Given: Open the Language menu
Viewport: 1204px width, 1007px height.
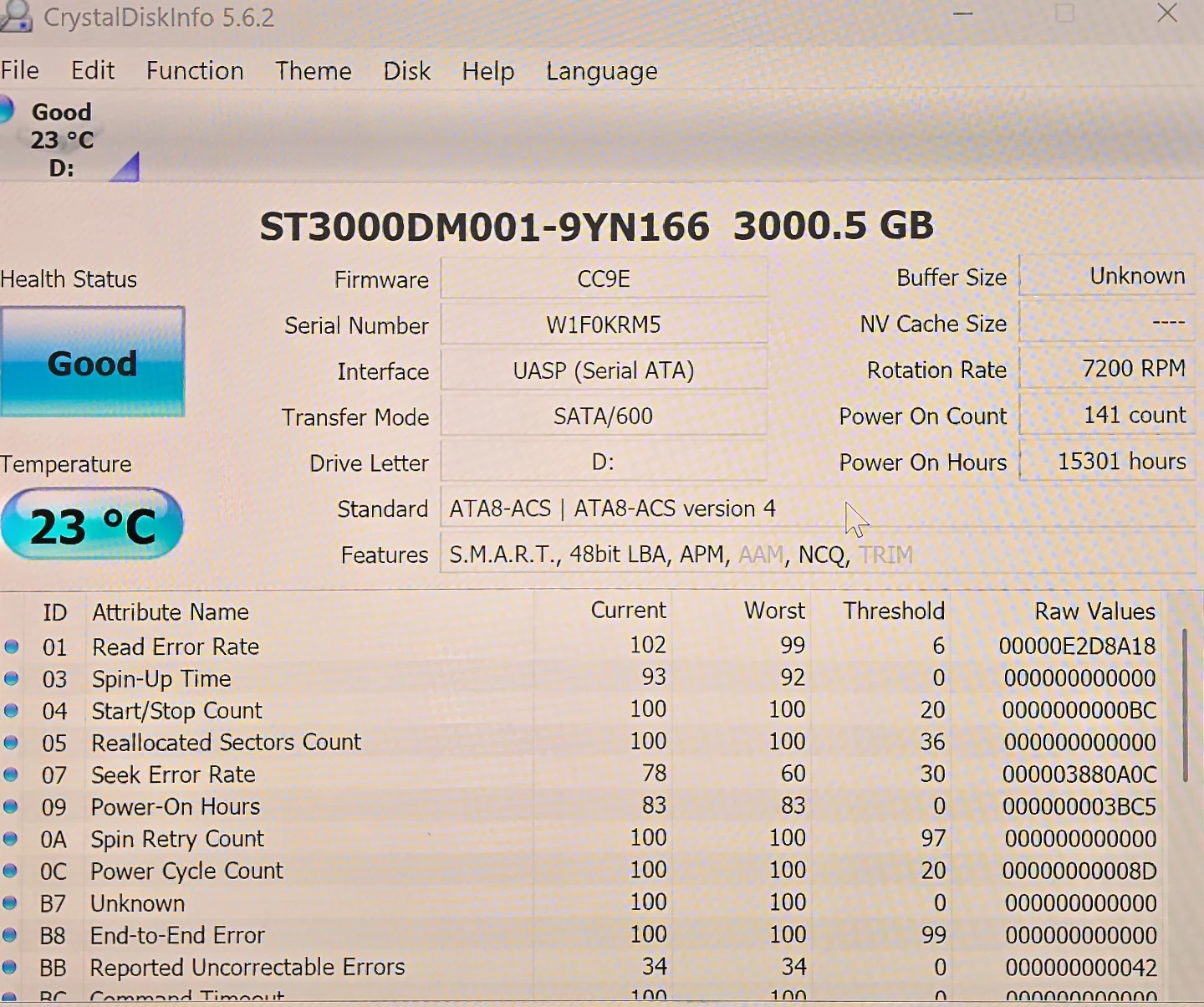Looking at the screenshot, I should [x=601, y=72].
